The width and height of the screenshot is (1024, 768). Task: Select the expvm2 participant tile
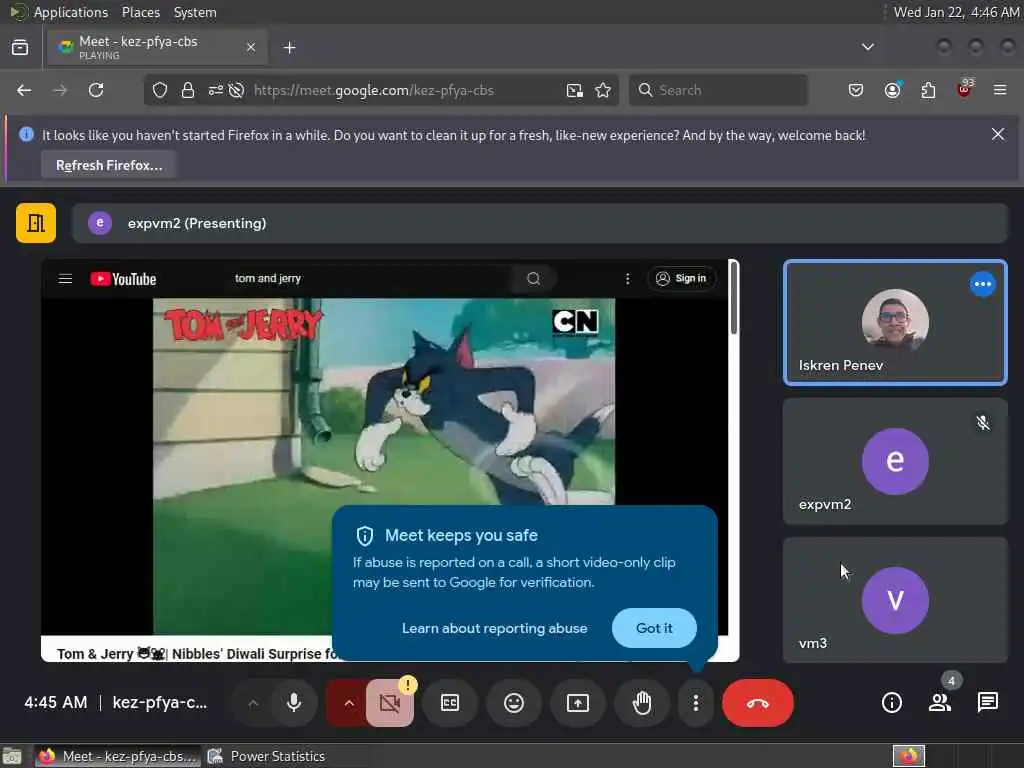895,461
